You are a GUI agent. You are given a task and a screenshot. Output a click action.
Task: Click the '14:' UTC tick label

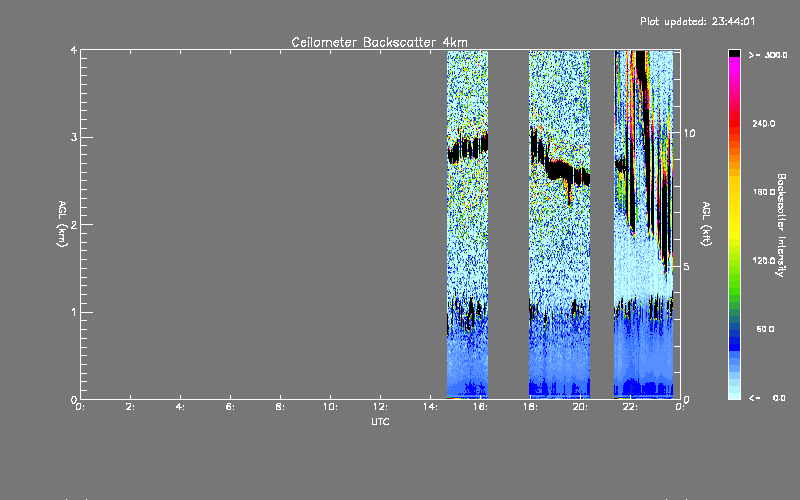point(431,407)
